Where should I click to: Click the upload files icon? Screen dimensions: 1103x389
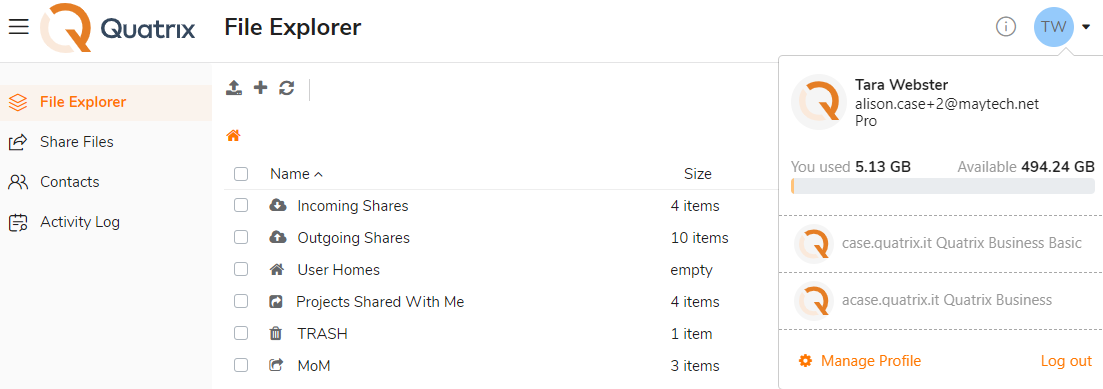coord(234,88)
